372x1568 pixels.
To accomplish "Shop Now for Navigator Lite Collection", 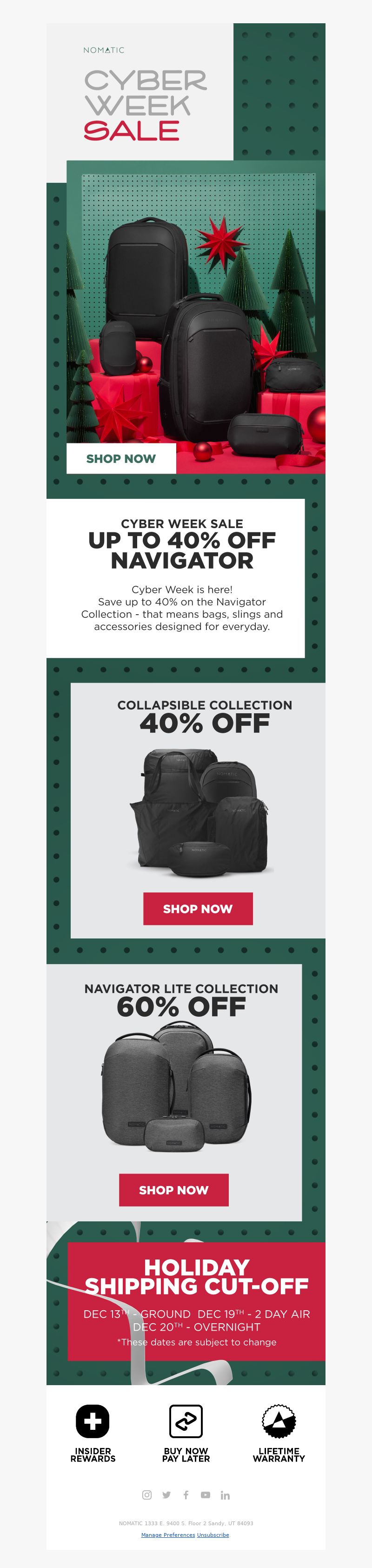I will click(x=174, y=1190).
